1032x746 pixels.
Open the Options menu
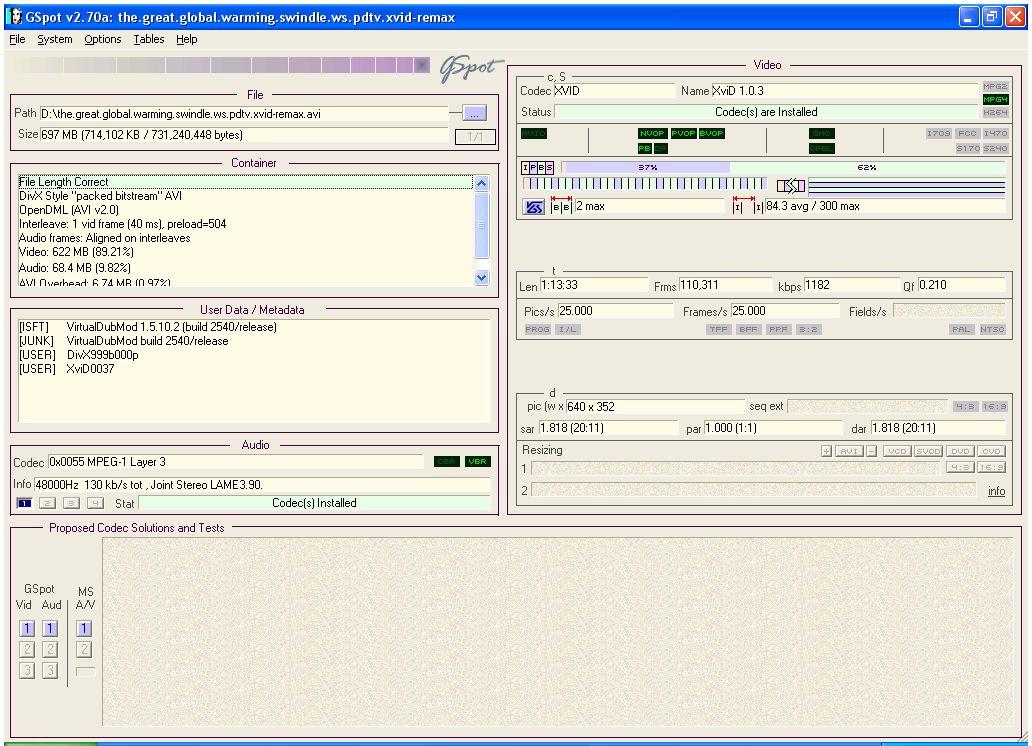coord(103,40)
